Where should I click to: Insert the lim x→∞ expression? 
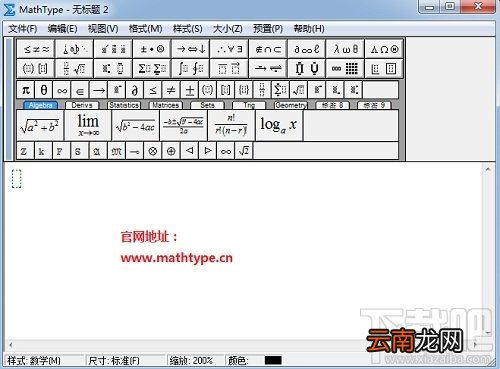(88, 125)
